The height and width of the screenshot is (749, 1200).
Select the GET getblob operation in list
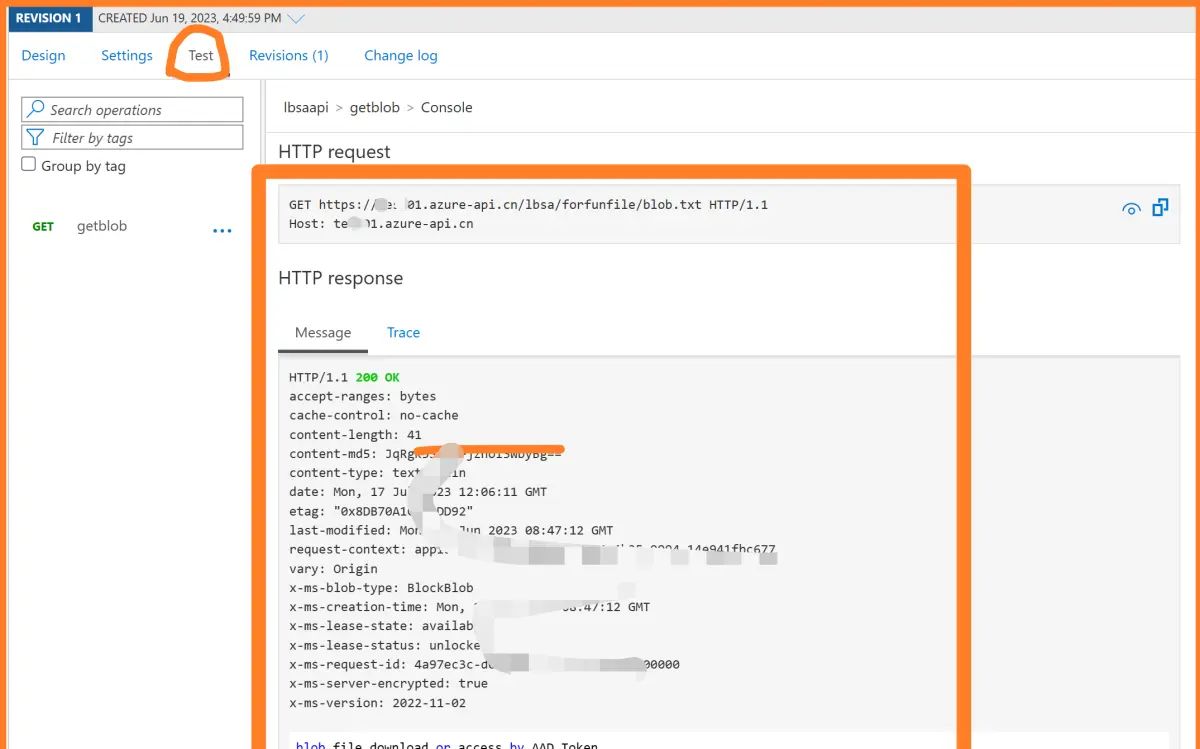point(100,227)
